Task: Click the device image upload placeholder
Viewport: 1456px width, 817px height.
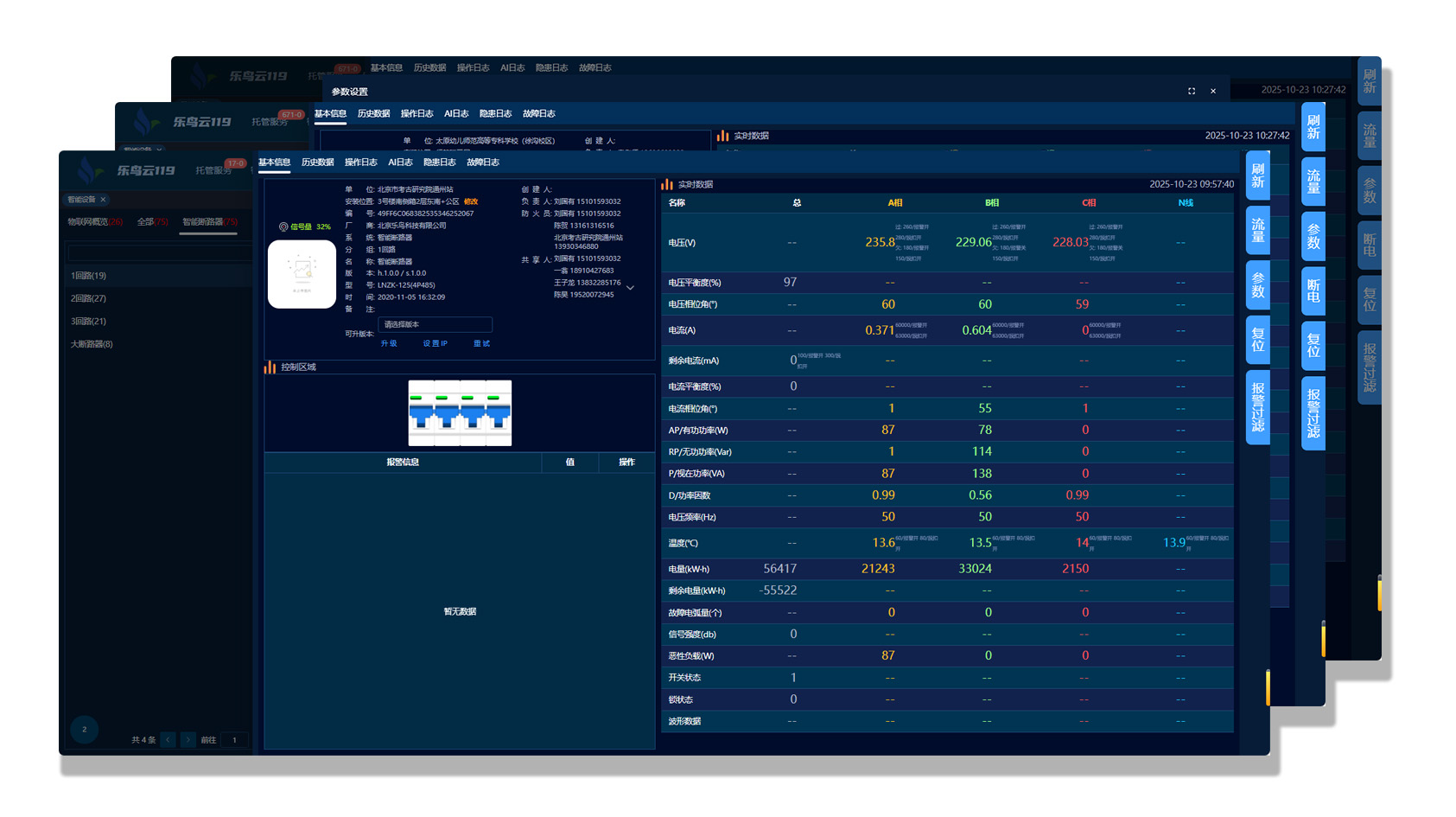Action: pos(302,273)
